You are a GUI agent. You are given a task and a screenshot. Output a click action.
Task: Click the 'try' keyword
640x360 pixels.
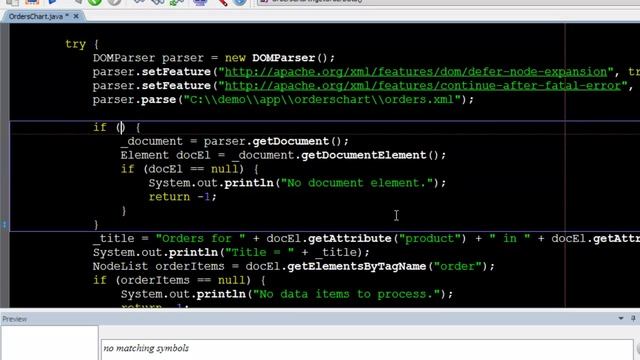76,44
